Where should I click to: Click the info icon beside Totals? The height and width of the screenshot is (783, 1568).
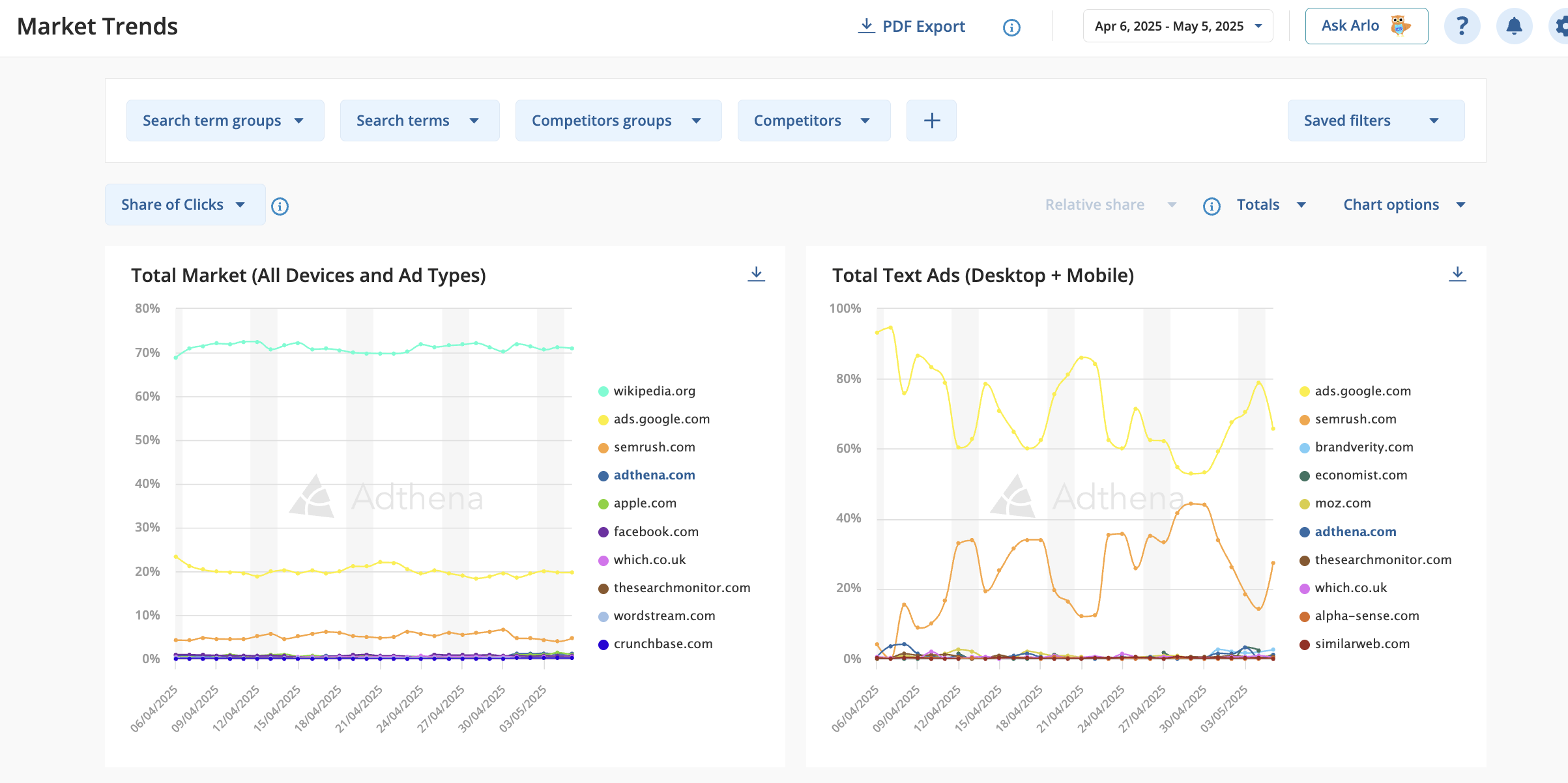pos(1212,206)
